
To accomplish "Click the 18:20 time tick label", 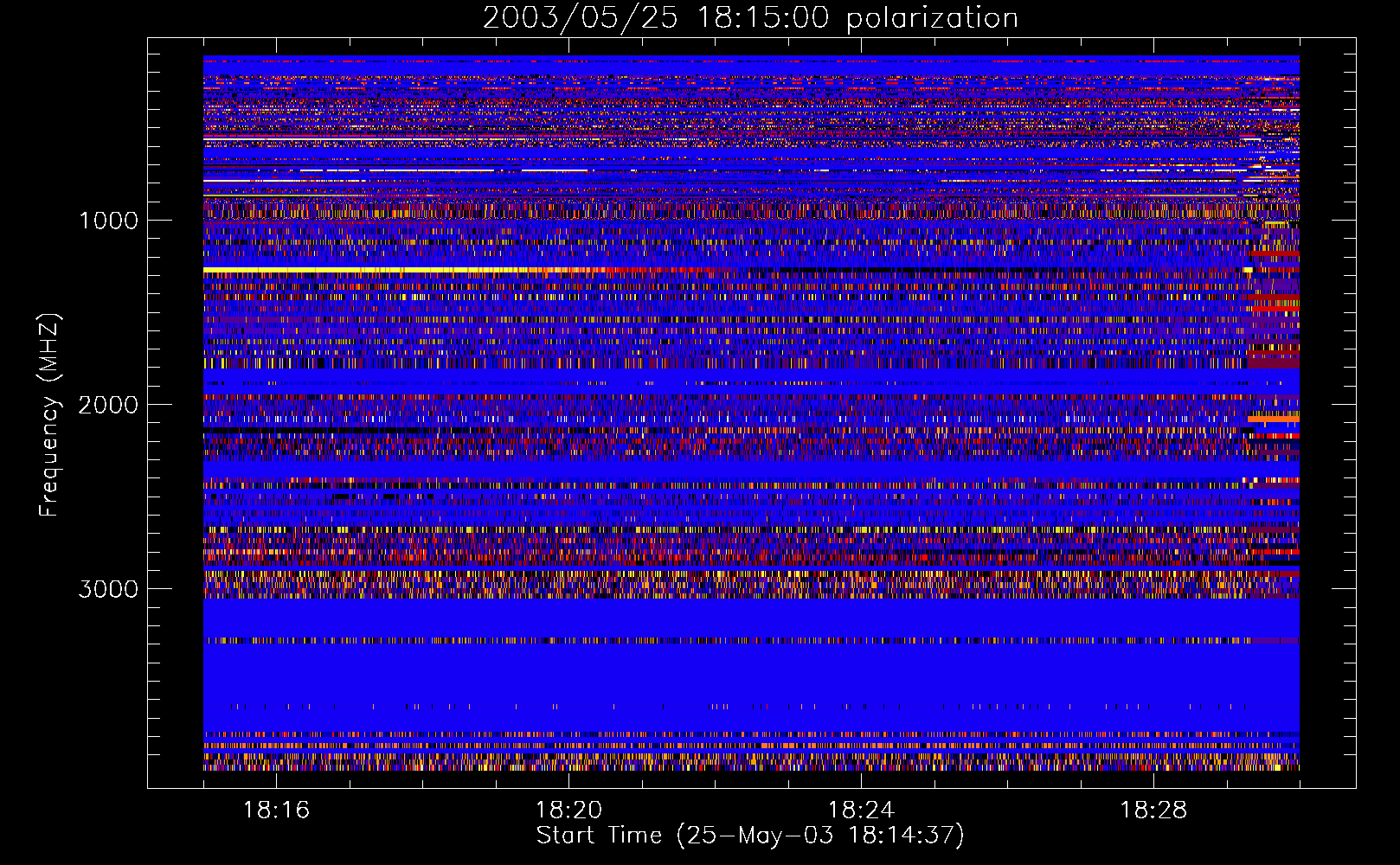I will 568,811.
